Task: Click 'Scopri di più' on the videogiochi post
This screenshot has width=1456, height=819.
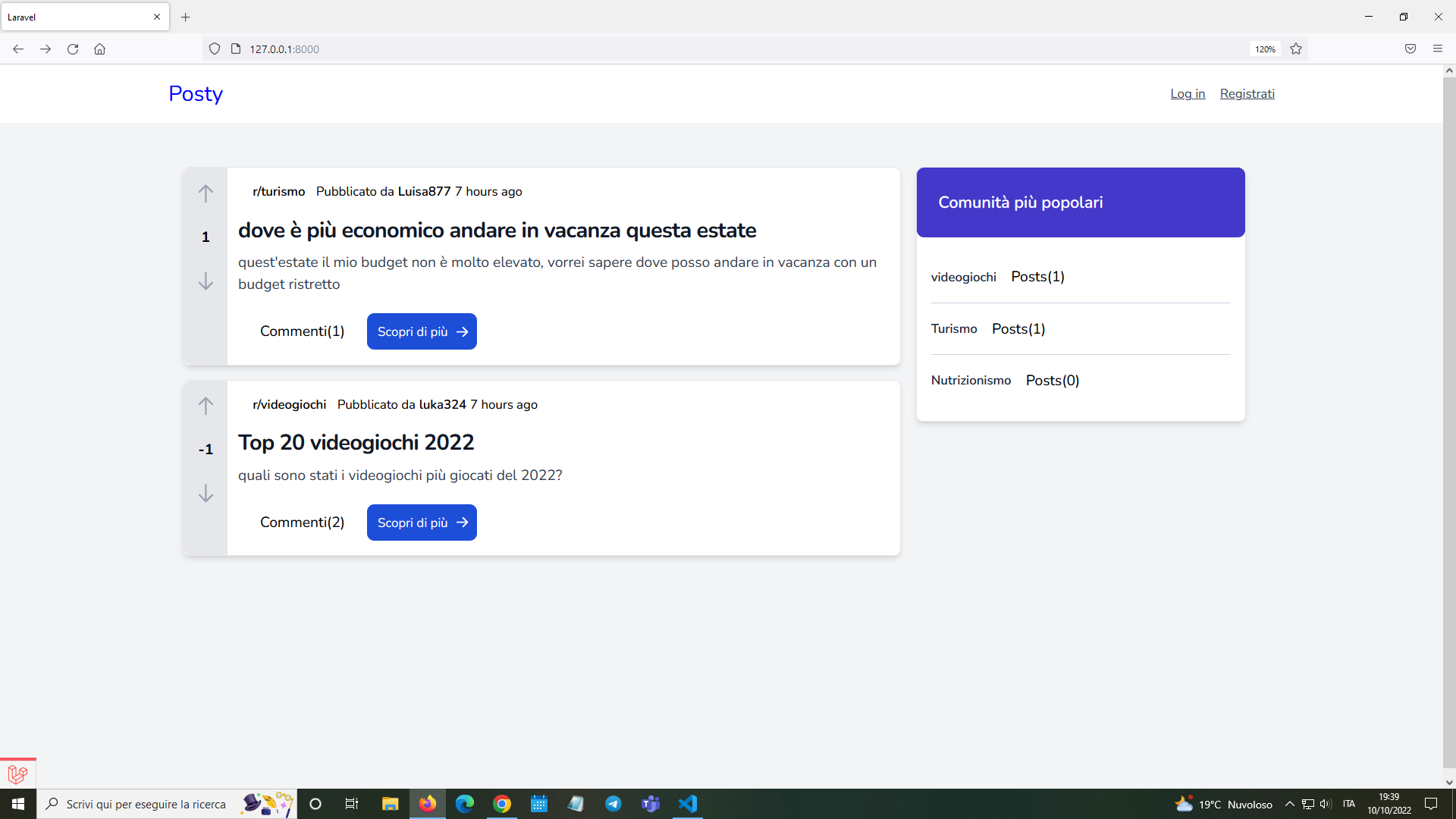Action: pyautogui.click(x=422, y=522)
